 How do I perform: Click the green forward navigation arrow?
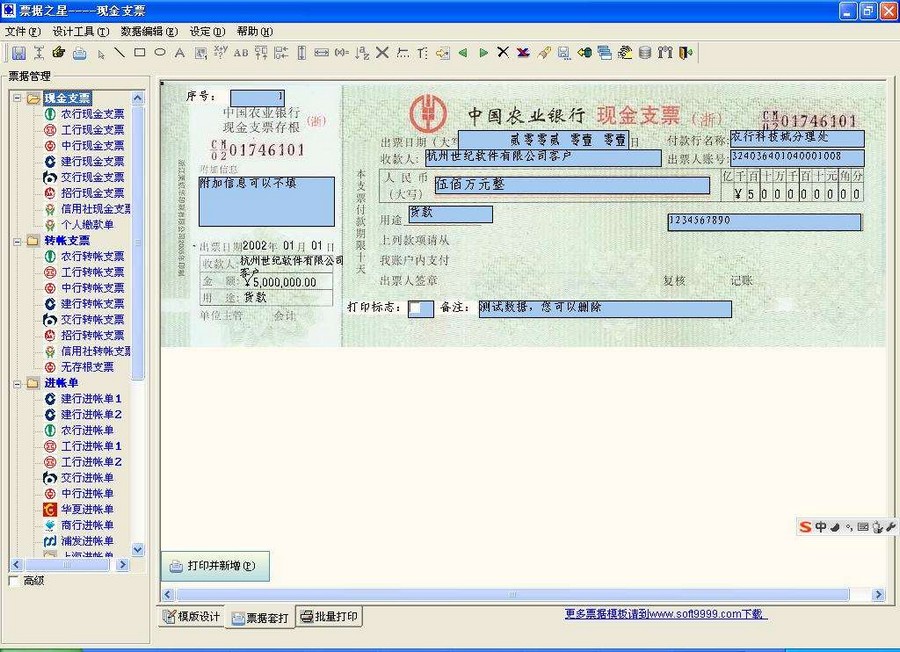[x=485, y=52]
